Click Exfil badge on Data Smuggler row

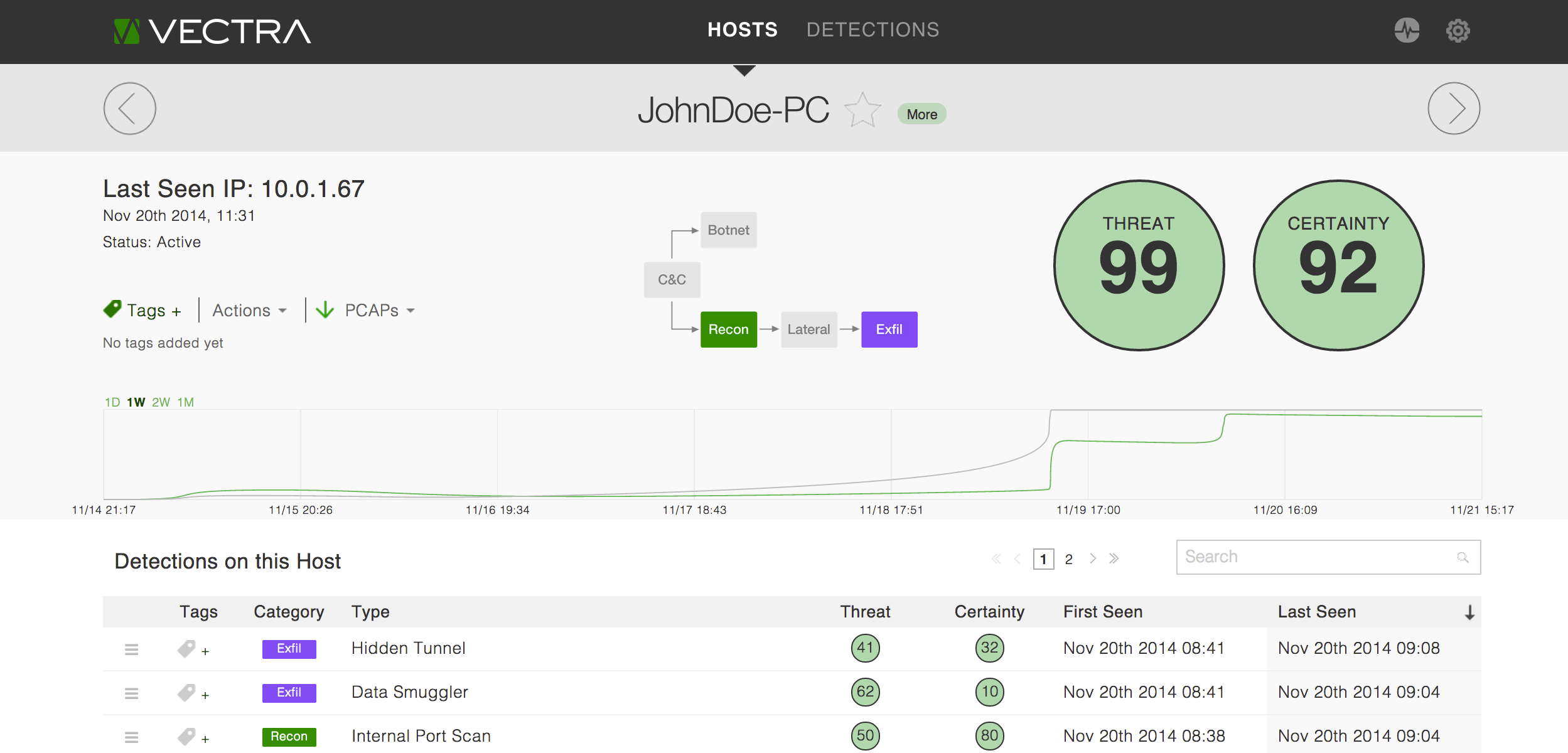(289, 693)
